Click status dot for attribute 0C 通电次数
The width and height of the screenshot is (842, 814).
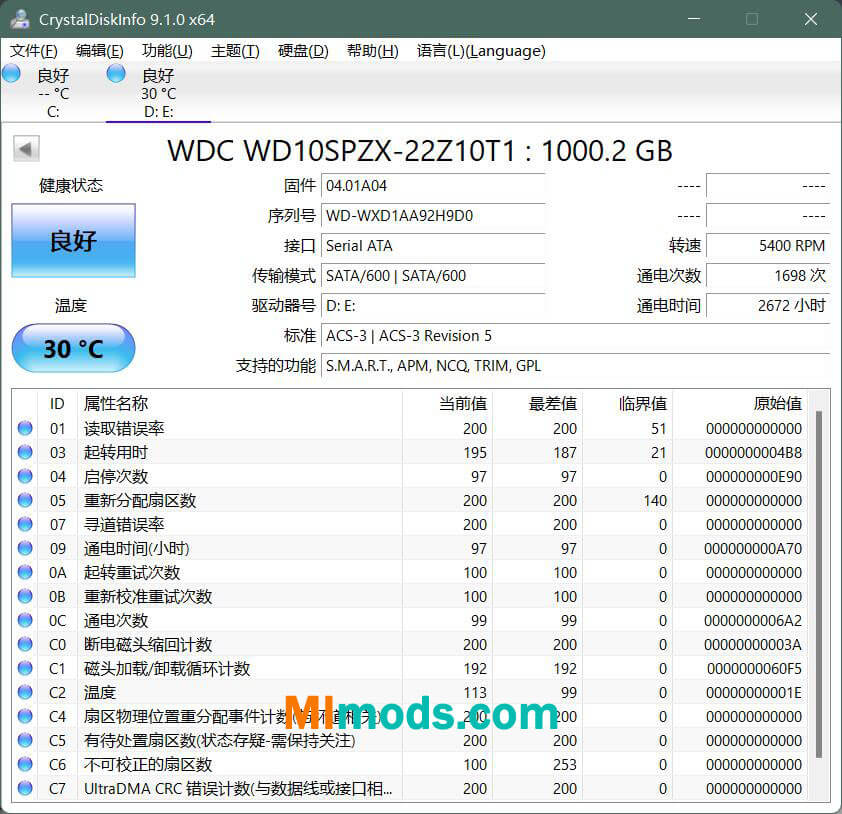pos(25,620)
